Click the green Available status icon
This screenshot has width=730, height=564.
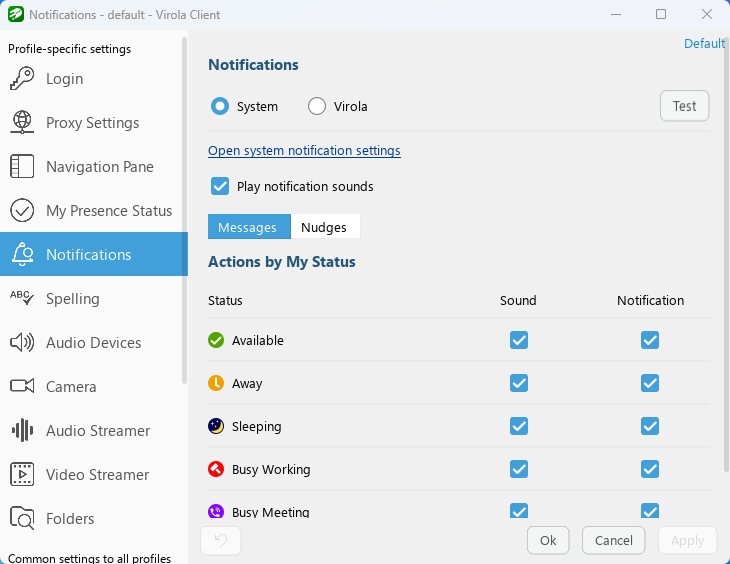coord(216,340)
